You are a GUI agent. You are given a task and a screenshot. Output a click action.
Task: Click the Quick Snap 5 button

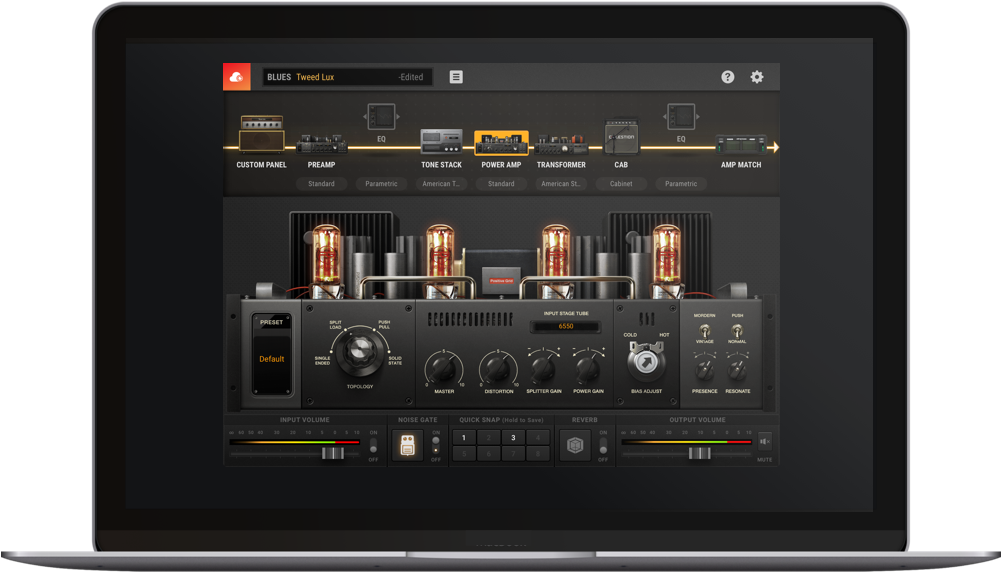point(464,453)
